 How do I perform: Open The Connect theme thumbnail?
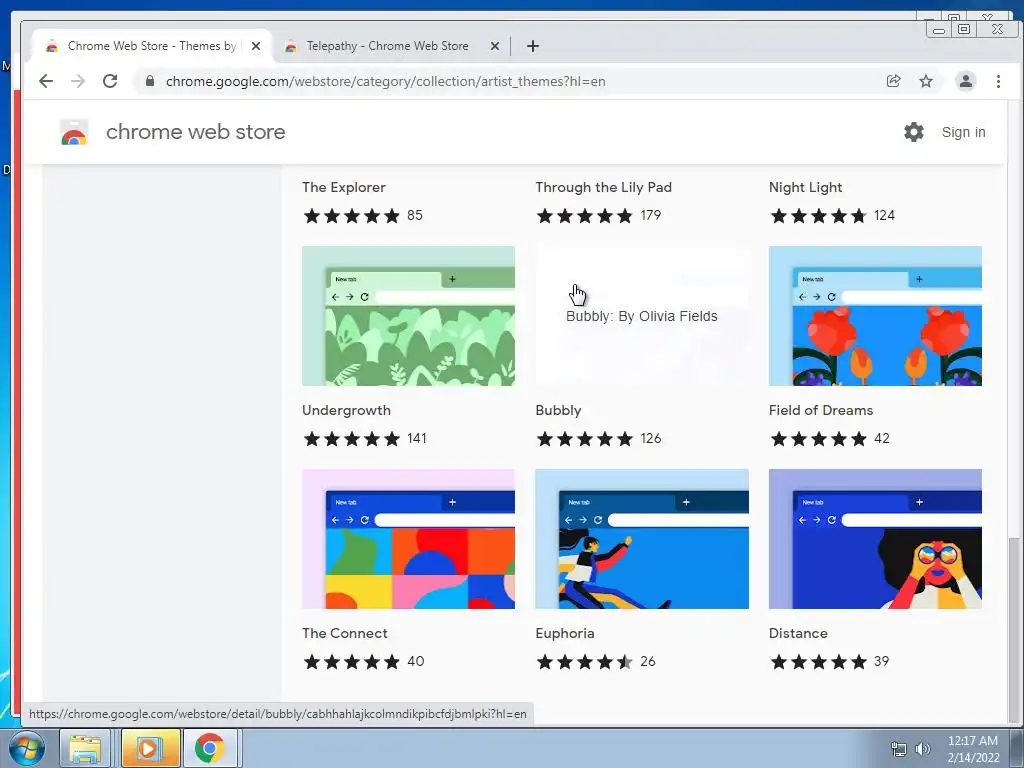408,539
